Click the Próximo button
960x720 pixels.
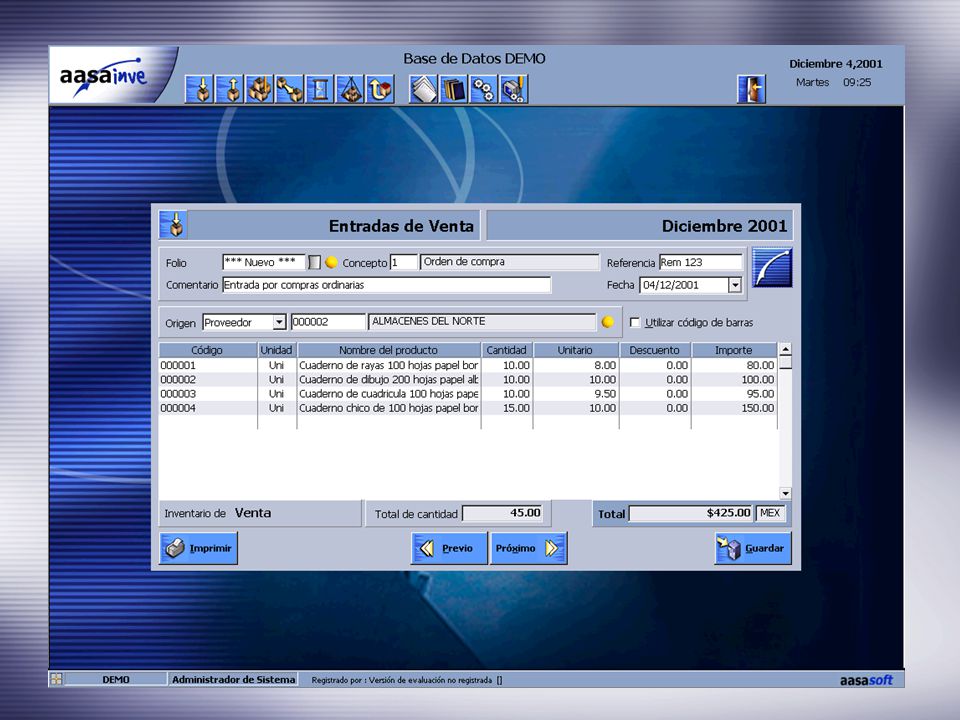(x=528, y=548)
